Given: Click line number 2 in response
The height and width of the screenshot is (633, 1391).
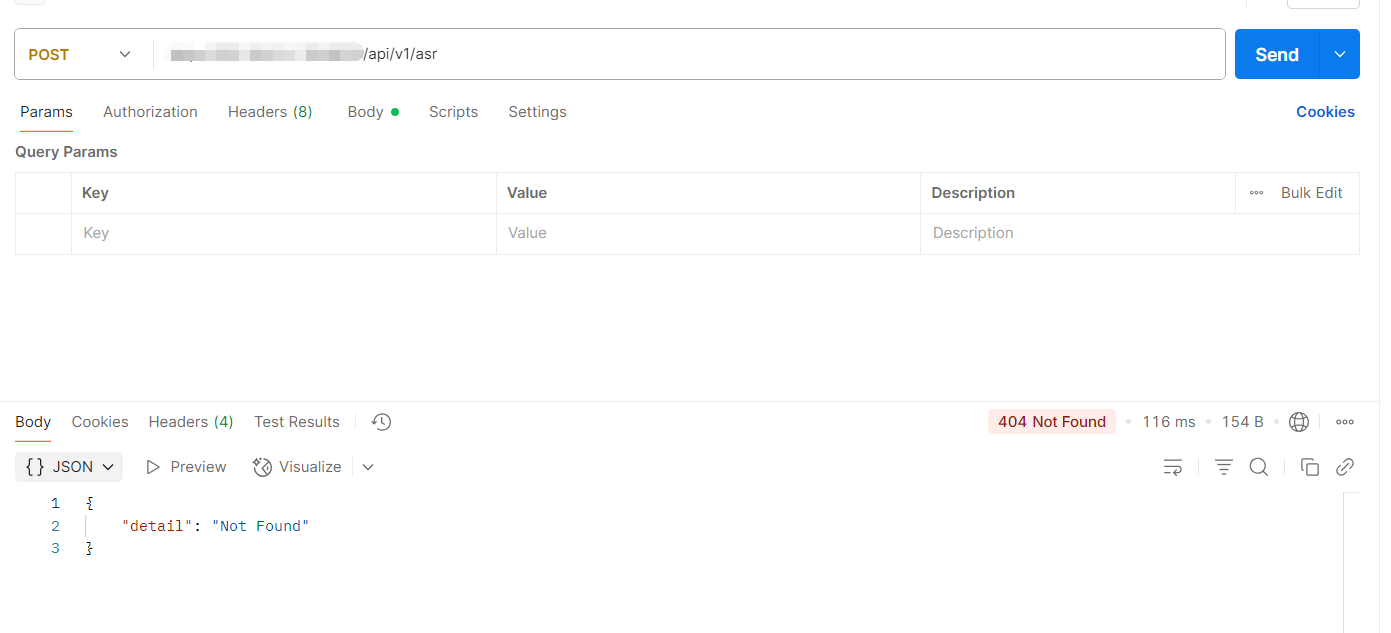Looking at the screenshot, I should (55, 526).
